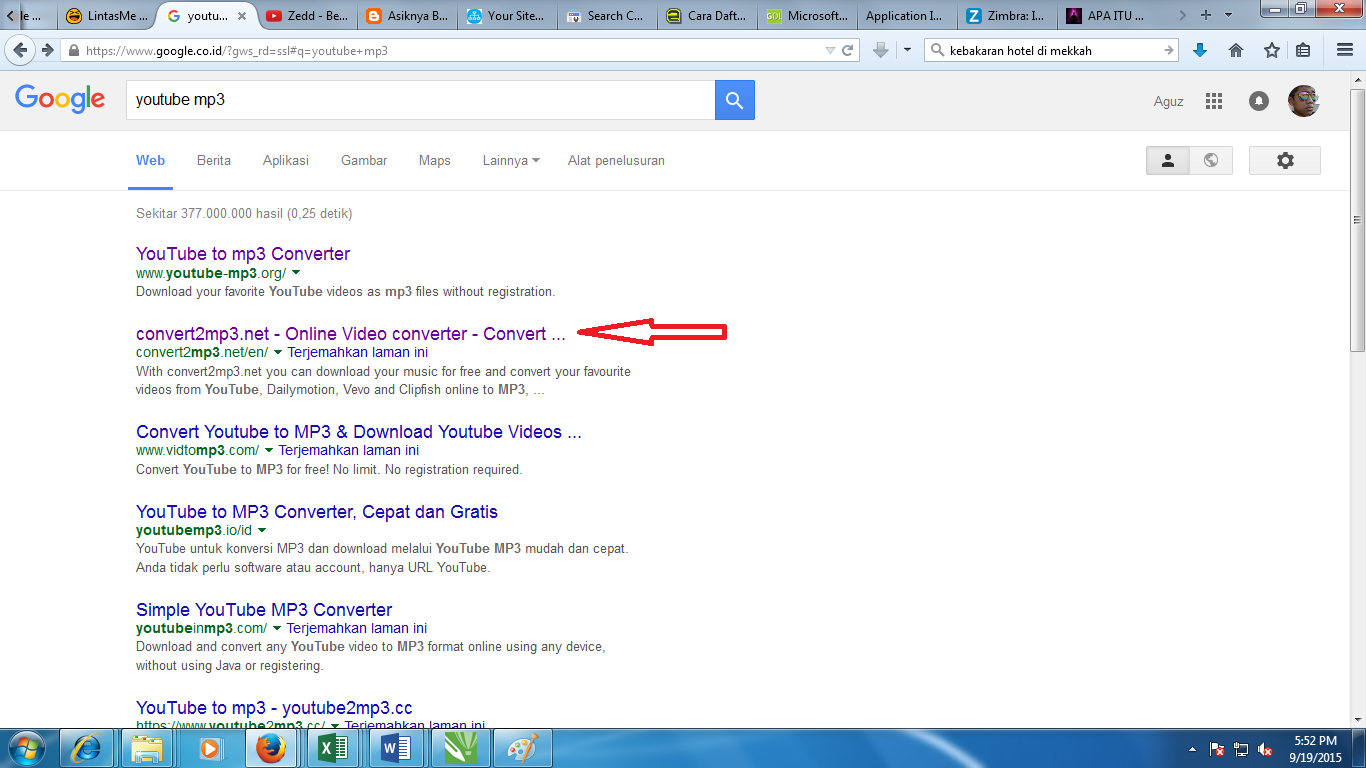Viewport: 1366px width, 768px height.
Task: Close the current Google search tab
Action: [x=241, y=16]
